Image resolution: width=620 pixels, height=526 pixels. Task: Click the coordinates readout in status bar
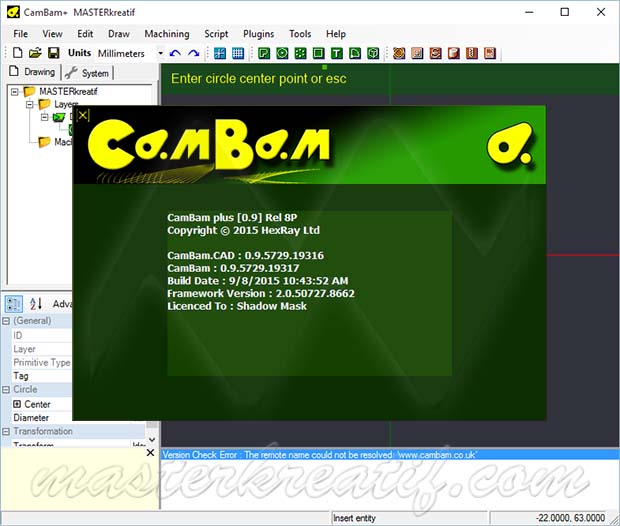(570, 518)
